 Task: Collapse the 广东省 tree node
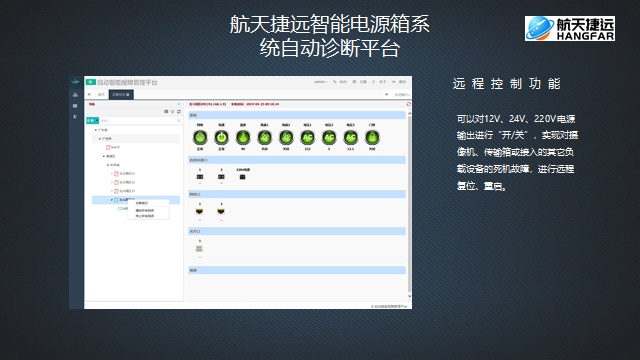tap(96, 130)
